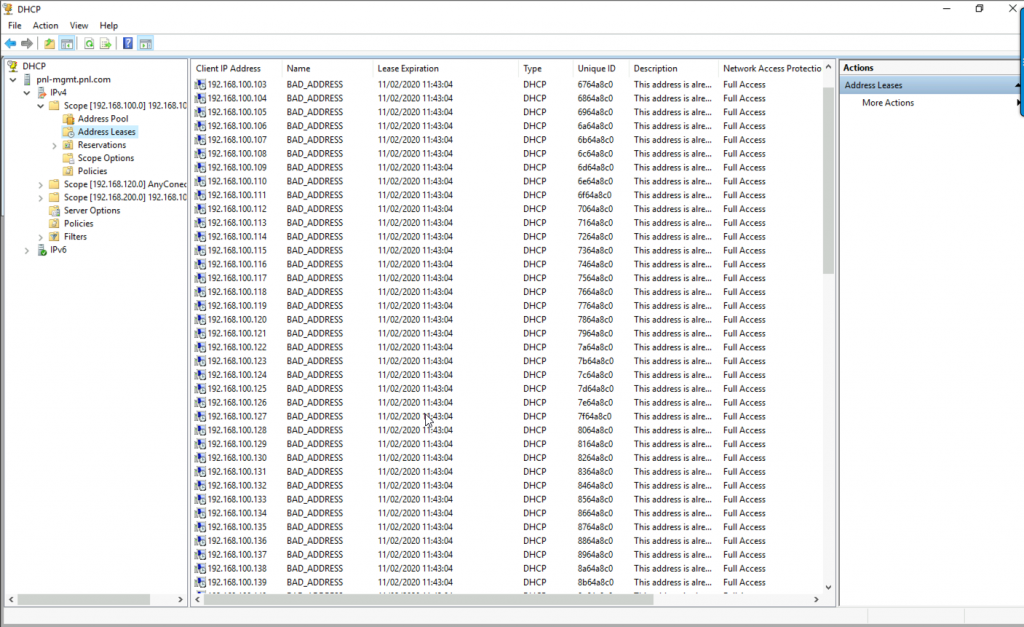Click the Forward navigation arrow
Viewport: 1024px width, 627px height.
28,43
